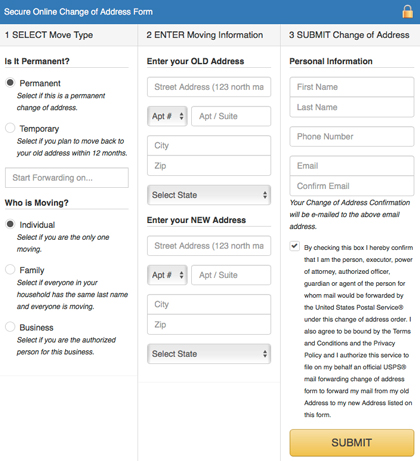
Task: Switch to SUBMIT Change of Address step
Action: click(350, 35)
